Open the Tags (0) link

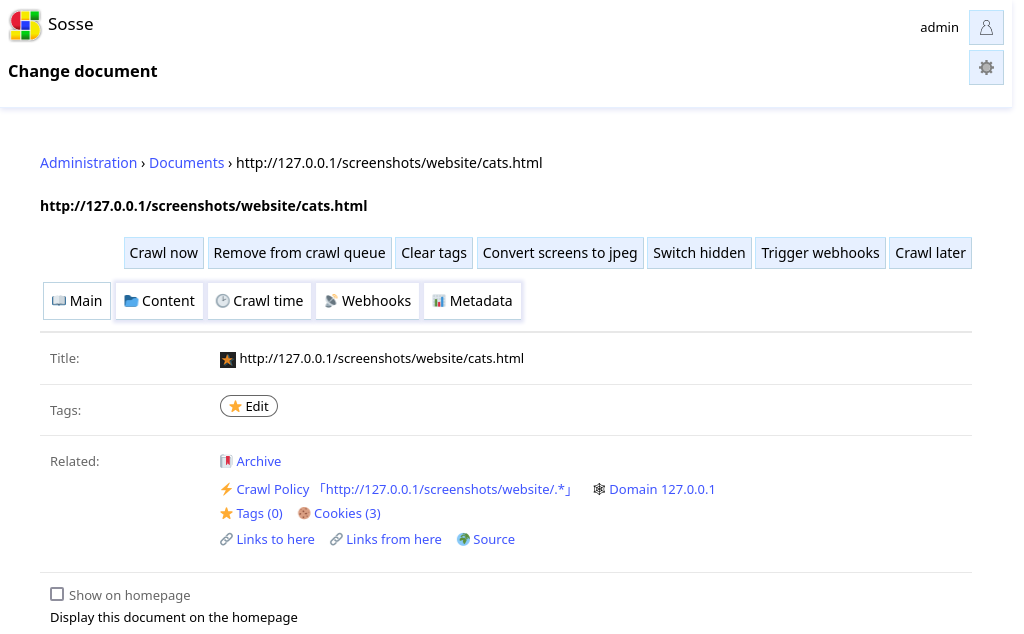click(x=259, y=514)
